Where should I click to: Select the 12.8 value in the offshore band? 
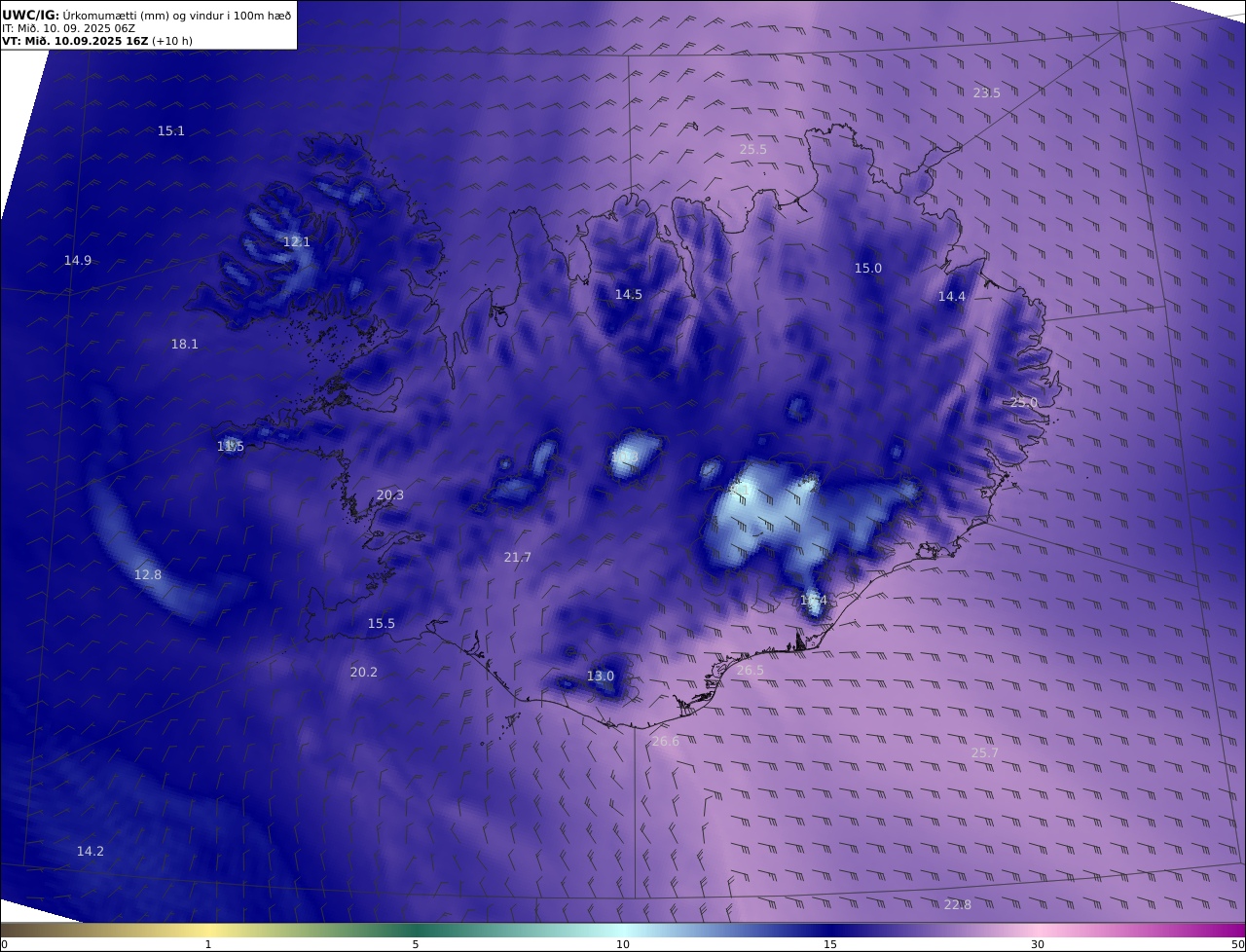148,574
